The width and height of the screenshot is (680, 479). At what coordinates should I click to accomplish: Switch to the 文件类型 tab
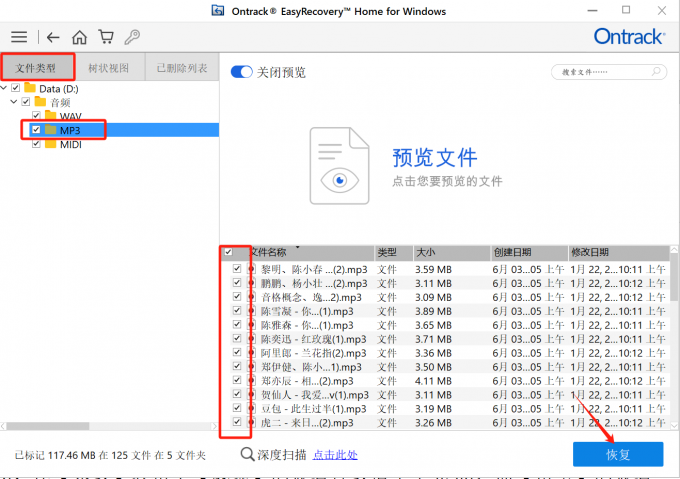(38, 67)
